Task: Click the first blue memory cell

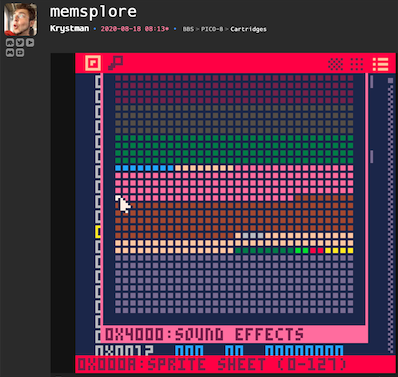Action: tap(118, 168)
